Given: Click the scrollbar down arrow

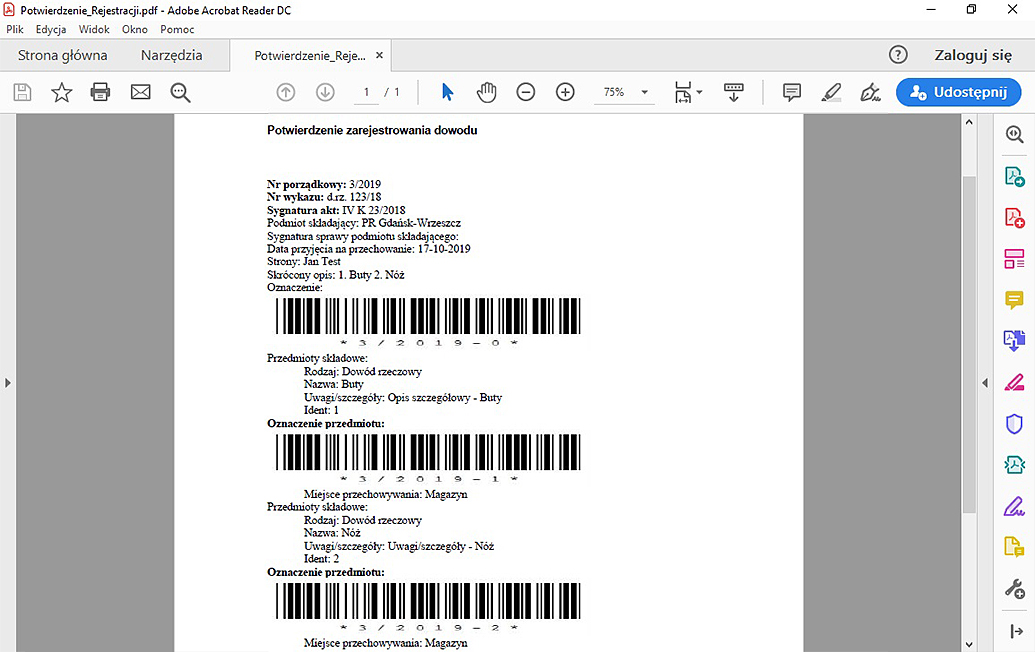Looking at the screenshot, I should click(969, 644).
